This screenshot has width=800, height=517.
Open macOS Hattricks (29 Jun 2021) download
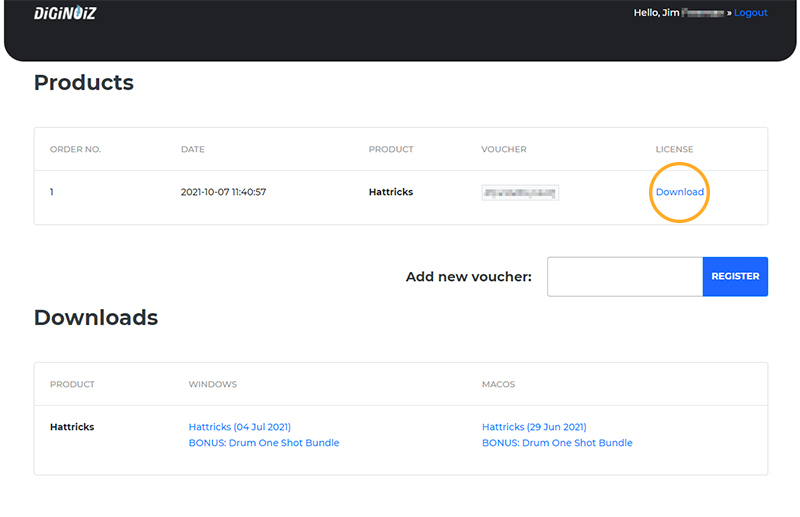pos(534,427)
